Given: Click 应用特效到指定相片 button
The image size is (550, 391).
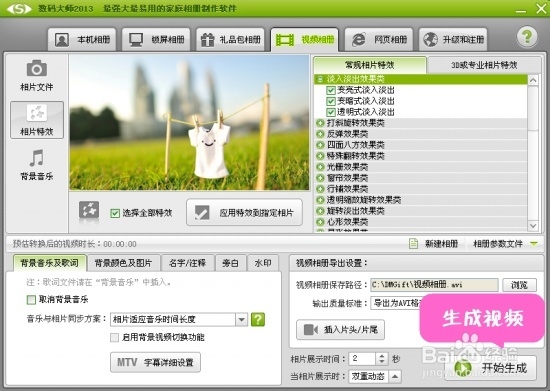Looking at the screenshot, I should [x=244, y=213].
